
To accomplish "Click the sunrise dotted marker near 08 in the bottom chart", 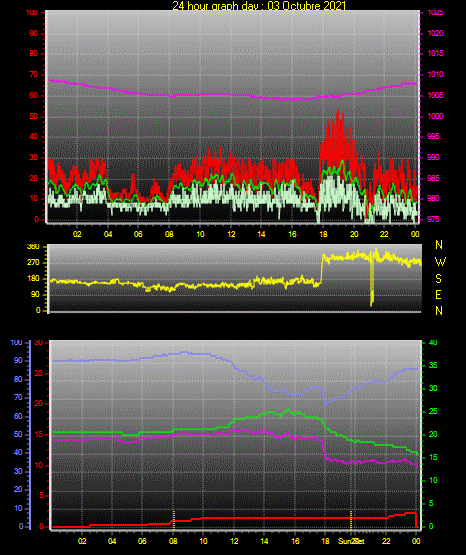I will (x=174, y=519).
